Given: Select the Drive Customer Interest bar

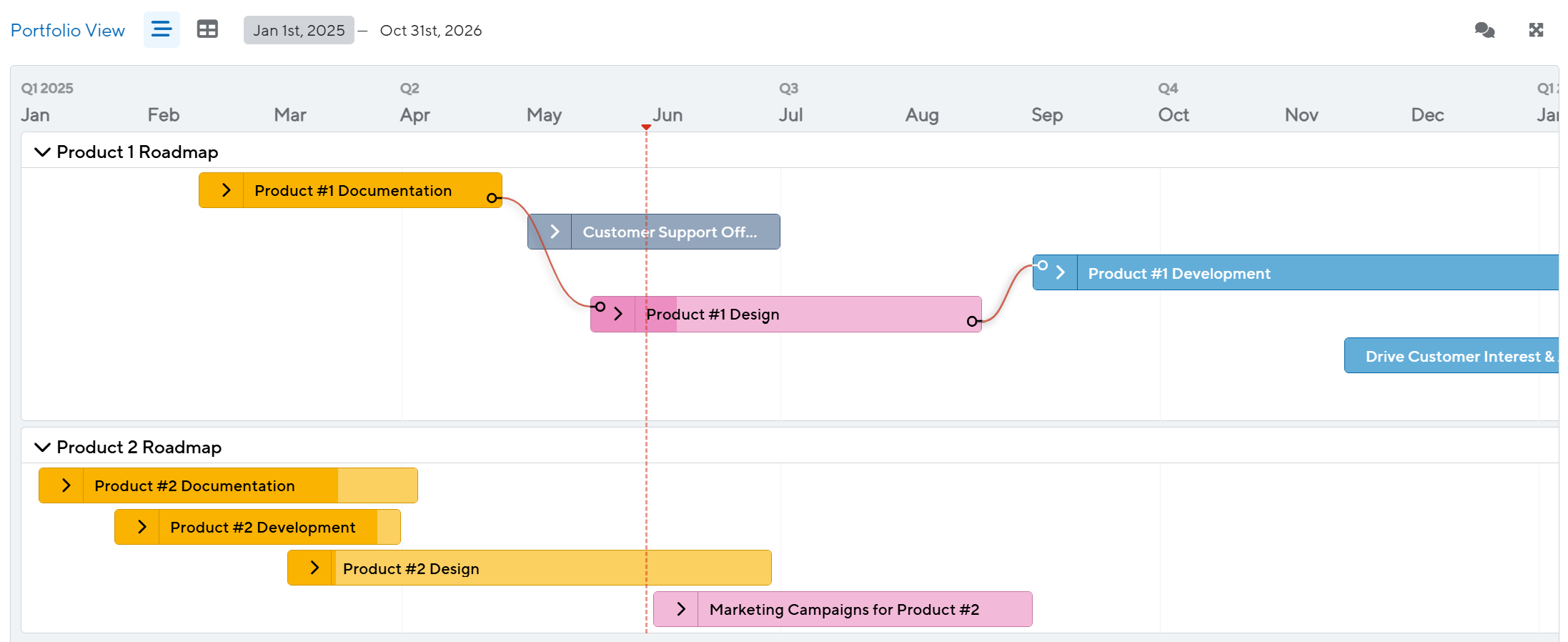Looking at the screenshot, I should coord(1451,356).
